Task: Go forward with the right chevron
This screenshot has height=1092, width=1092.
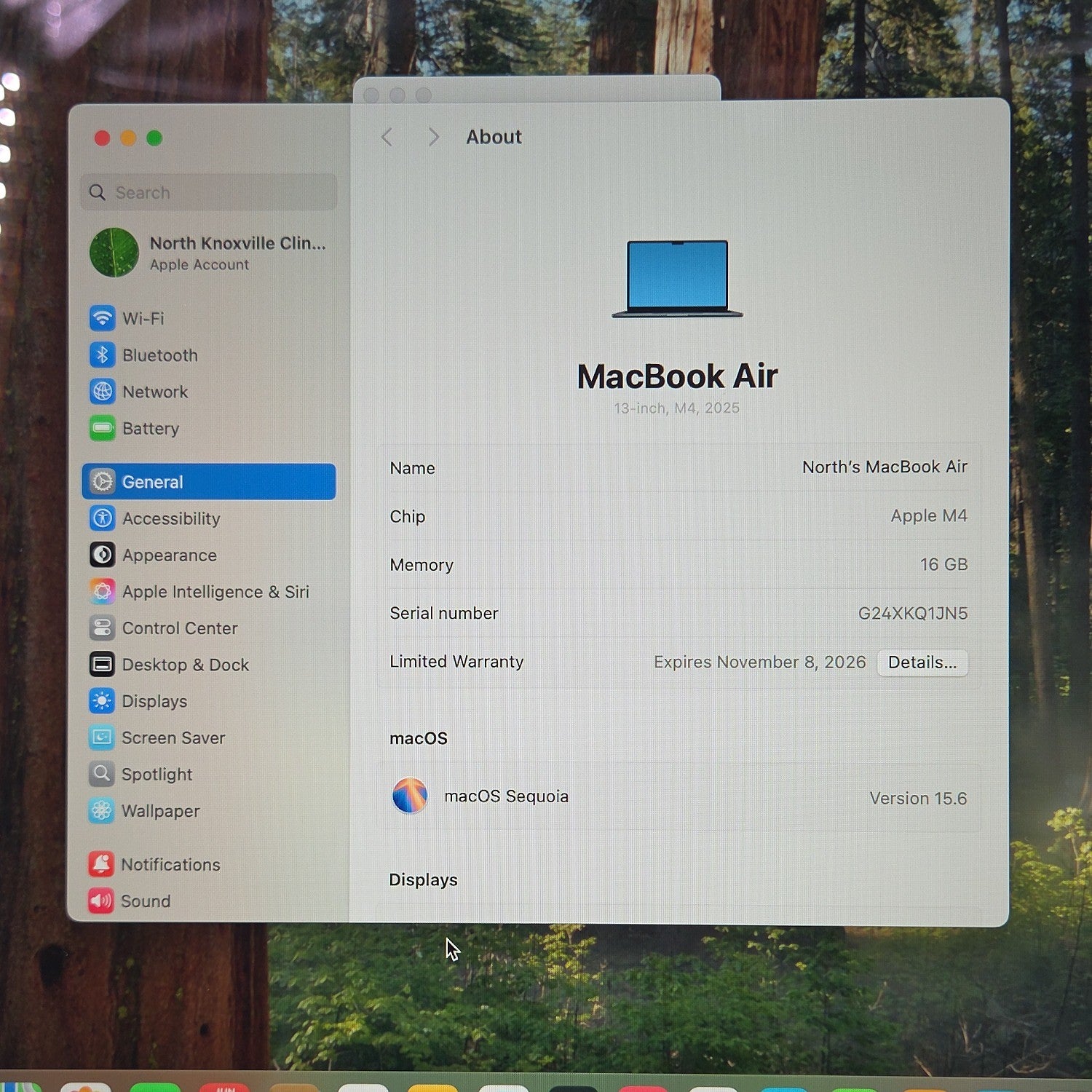Action: (434, 137)
